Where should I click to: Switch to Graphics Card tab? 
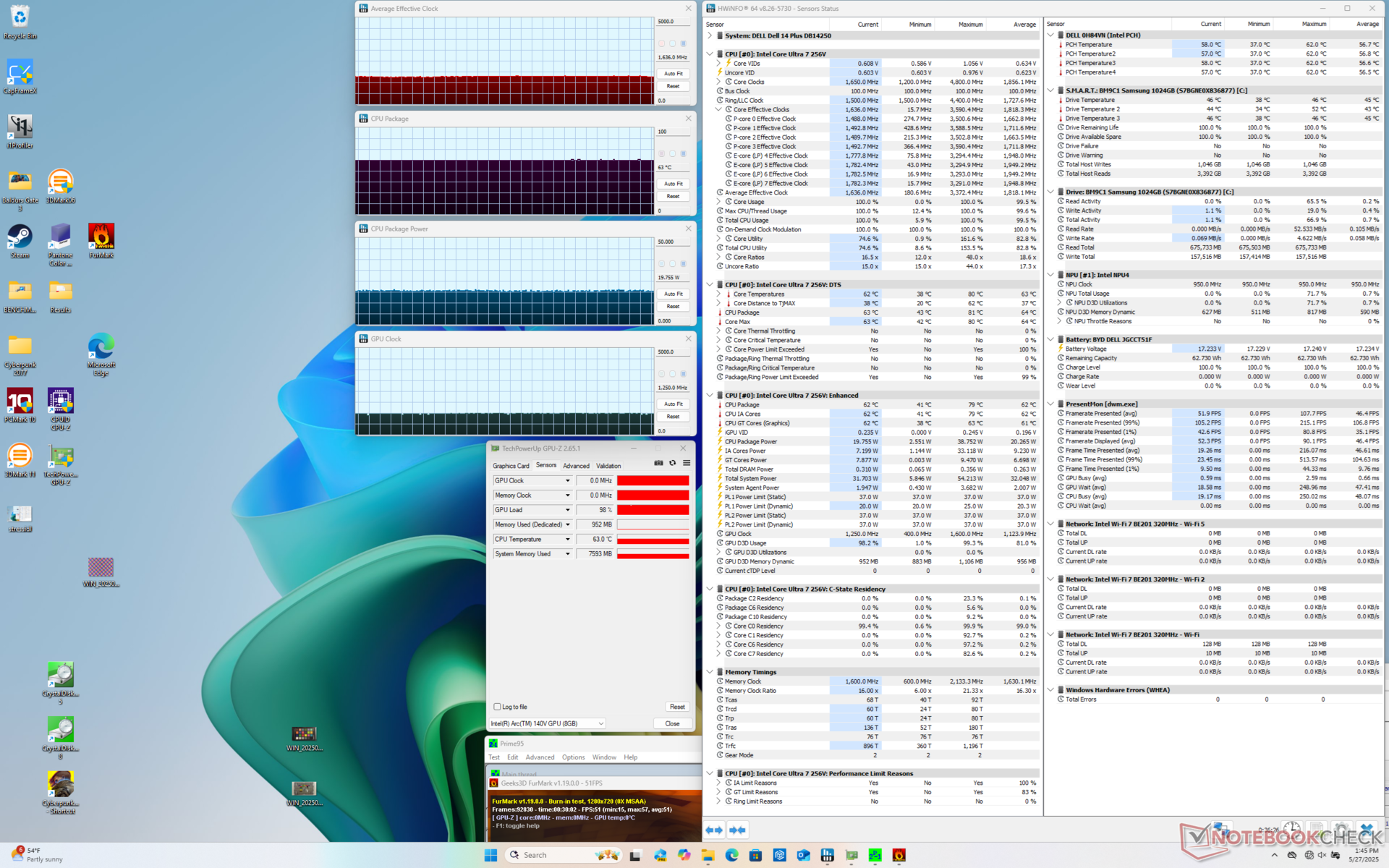coord(511,466)
